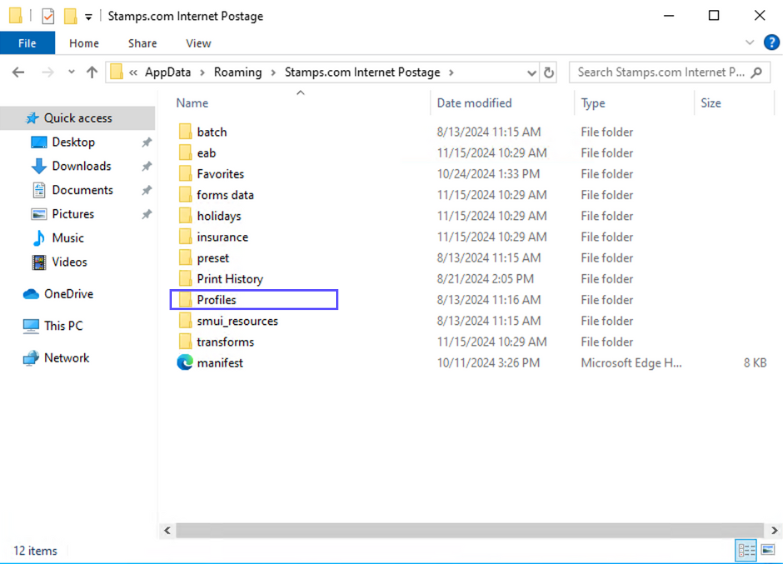Click the search magnifier icon
This screenshot has height=564, width=783.
(x=757, y=72)
